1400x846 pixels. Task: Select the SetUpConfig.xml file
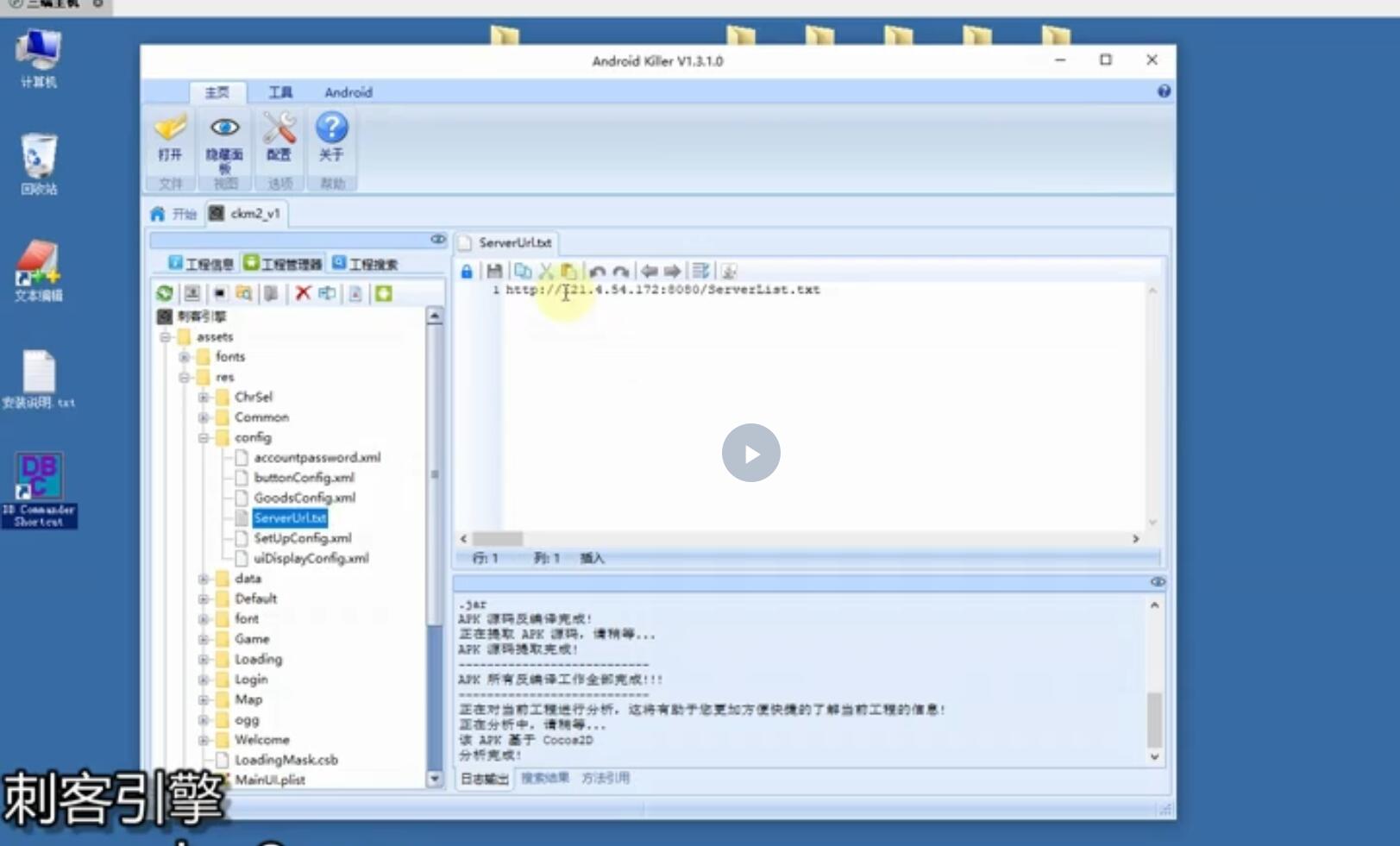point(302,538)
